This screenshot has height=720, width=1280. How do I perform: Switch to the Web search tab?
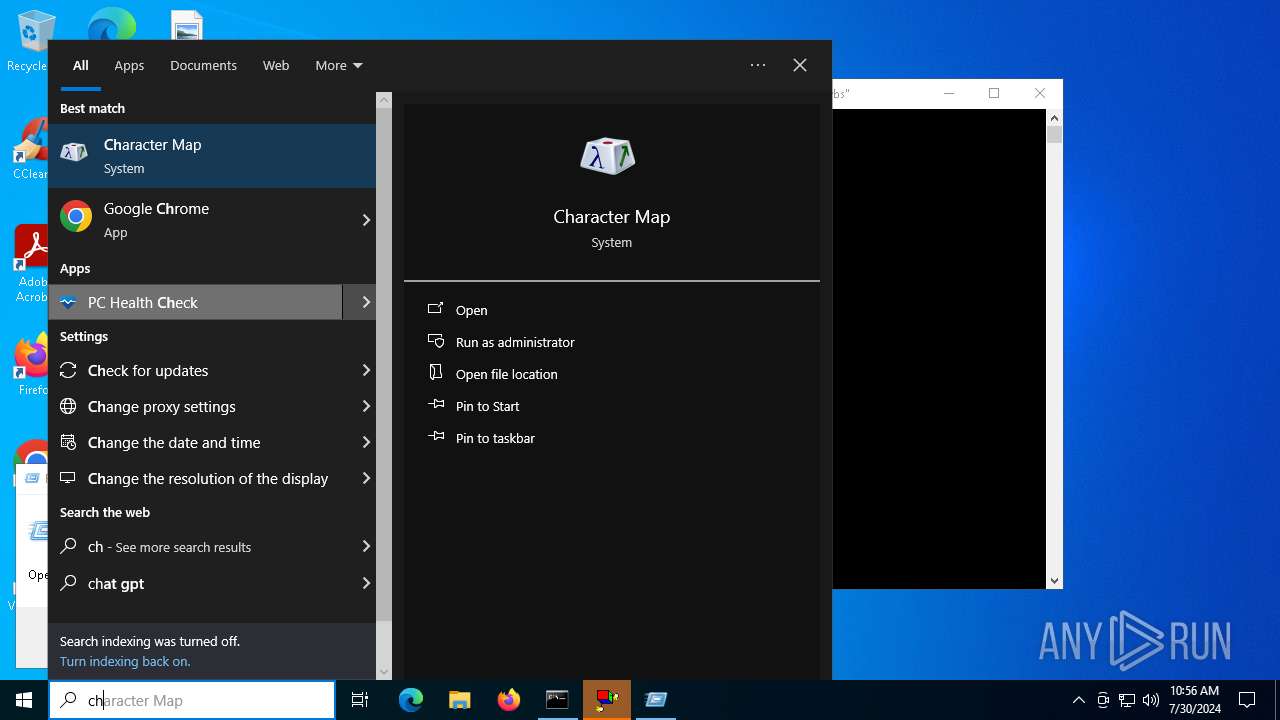(x=276, y=65)
